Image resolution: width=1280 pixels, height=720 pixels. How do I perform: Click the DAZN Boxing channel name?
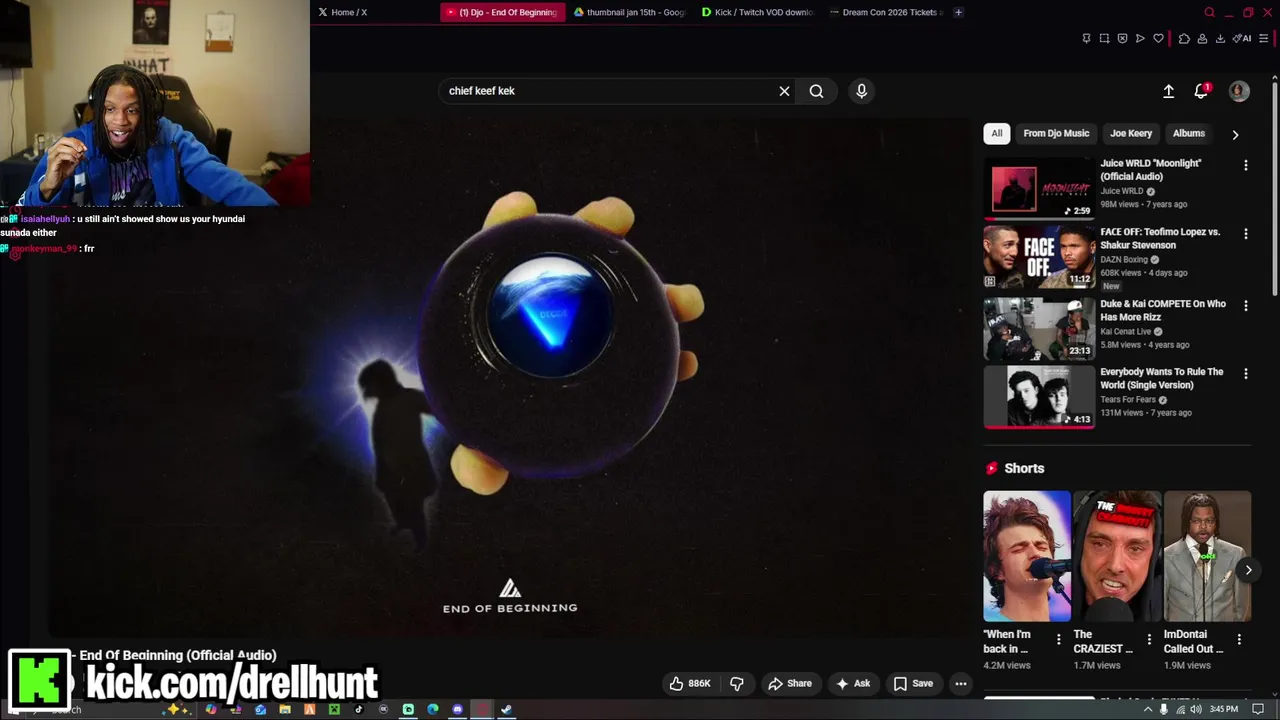click(x=1125, y=259)
